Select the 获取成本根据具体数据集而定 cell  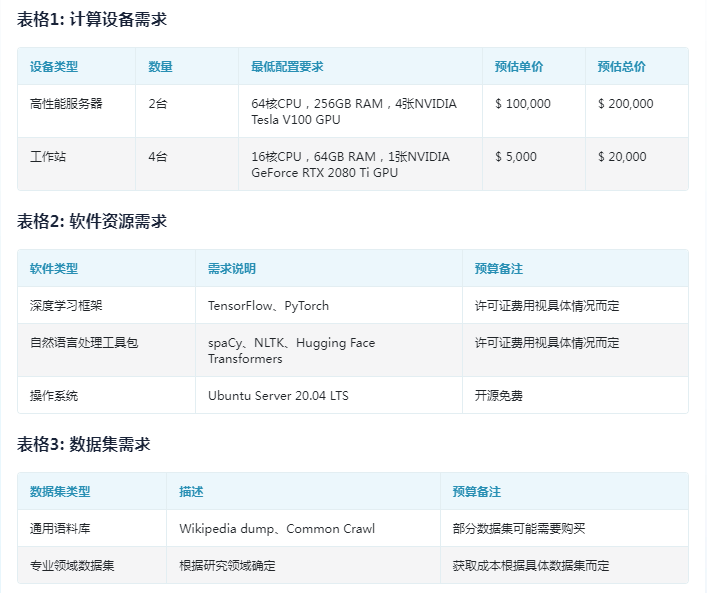(x=565, y=565)
